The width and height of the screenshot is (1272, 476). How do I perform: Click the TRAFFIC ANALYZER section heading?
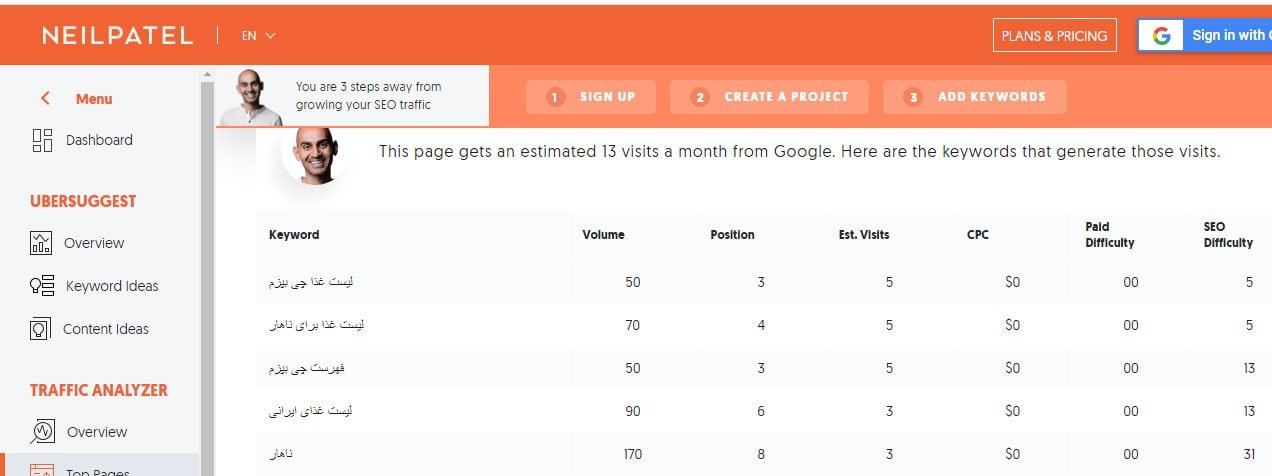click(x=99, y=390)
